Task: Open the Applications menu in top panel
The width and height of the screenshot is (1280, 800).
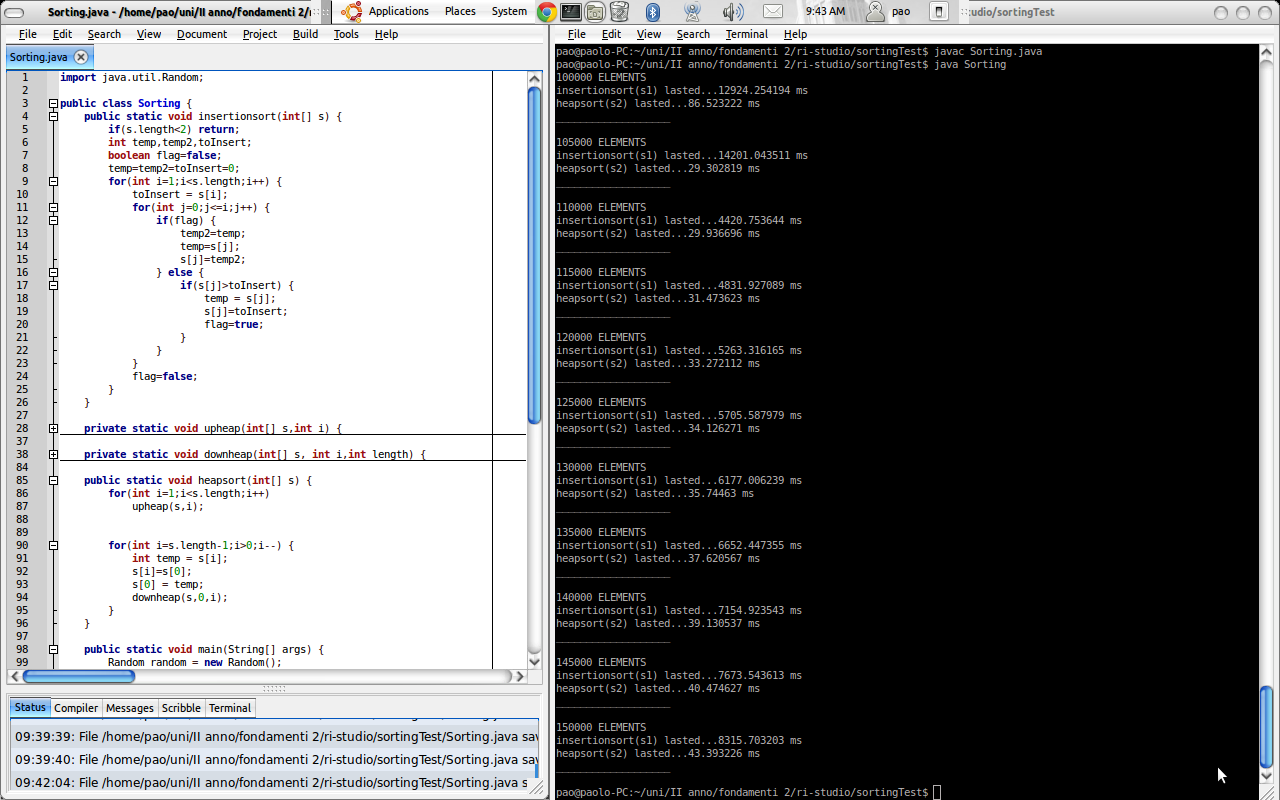Action: click(x=398, y=12)
